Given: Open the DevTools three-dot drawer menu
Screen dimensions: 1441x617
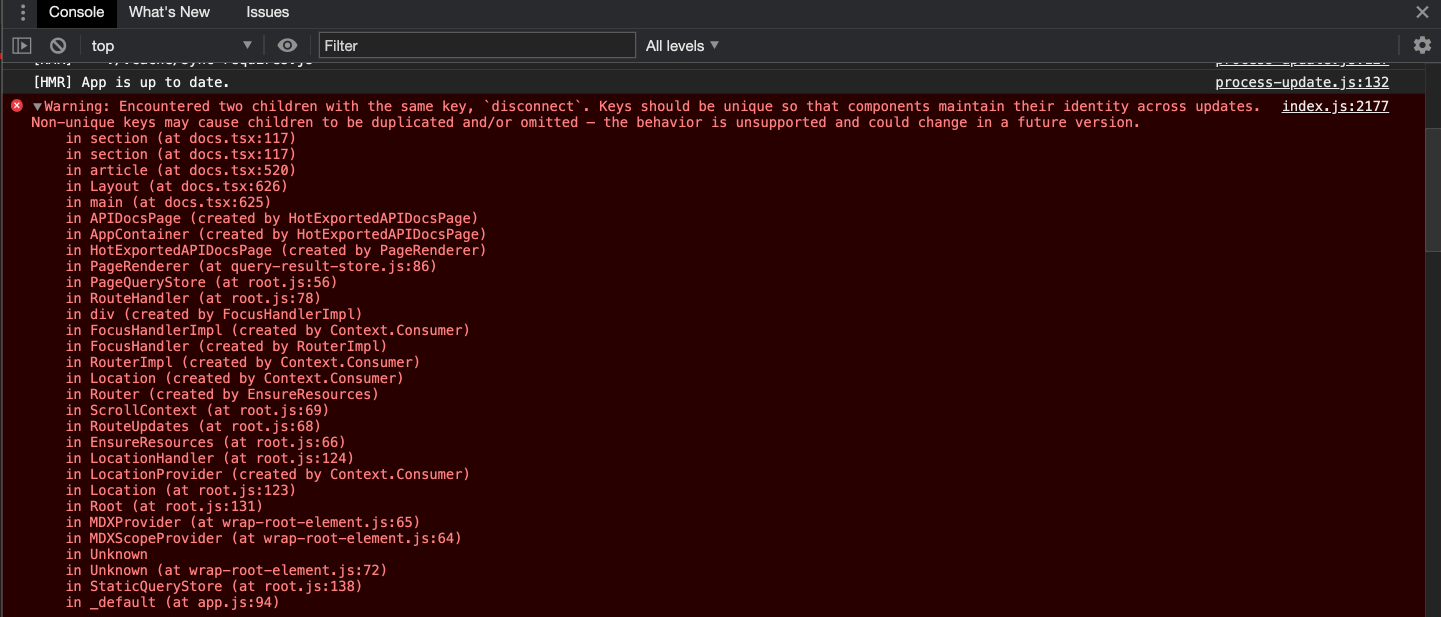Looking at the screenshot, I should 22,13.
